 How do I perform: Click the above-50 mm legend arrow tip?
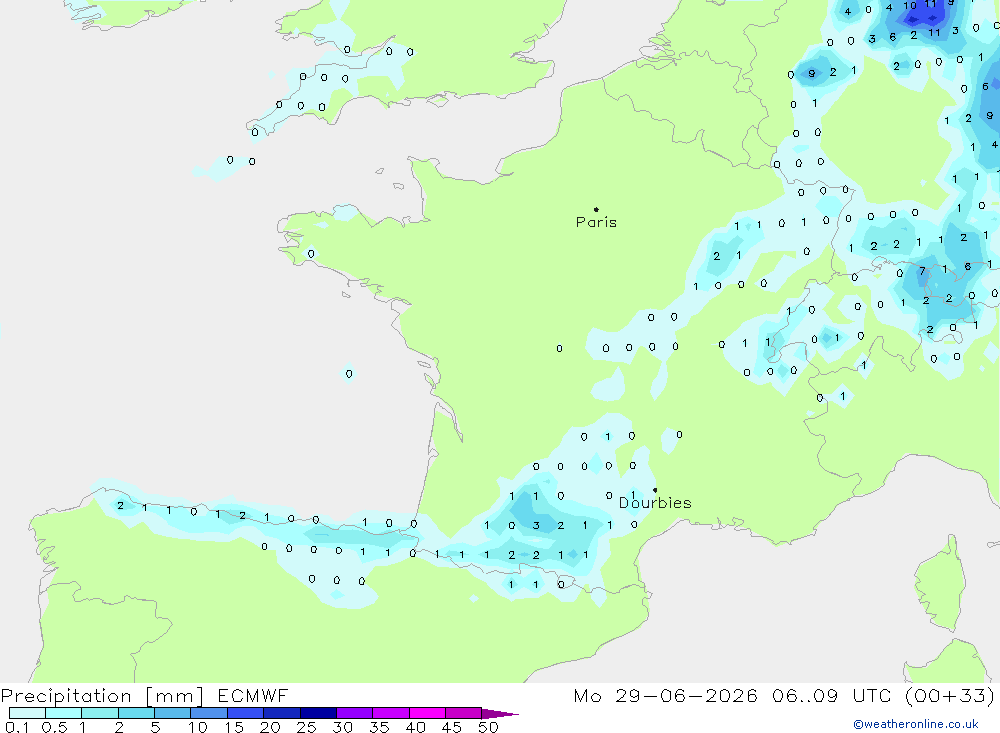click(x=500, y=713)
